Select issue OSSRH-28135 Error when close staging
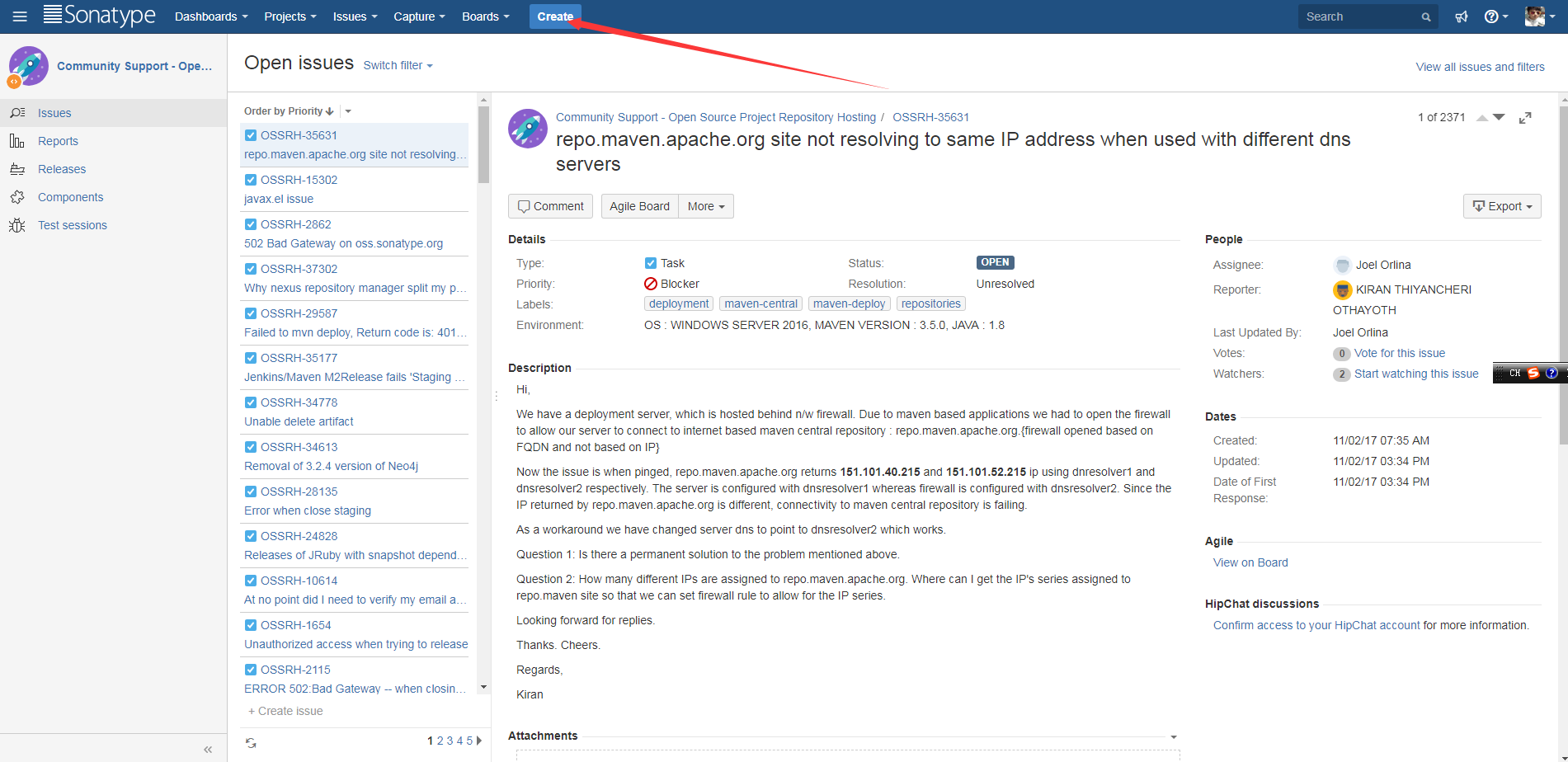 pyautogui.click(x=355, y=501)
